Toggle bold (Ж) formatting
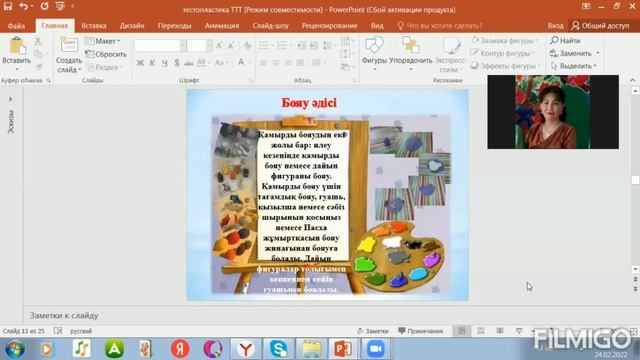Viewport: 640px width, 360px height. (140, 63)
